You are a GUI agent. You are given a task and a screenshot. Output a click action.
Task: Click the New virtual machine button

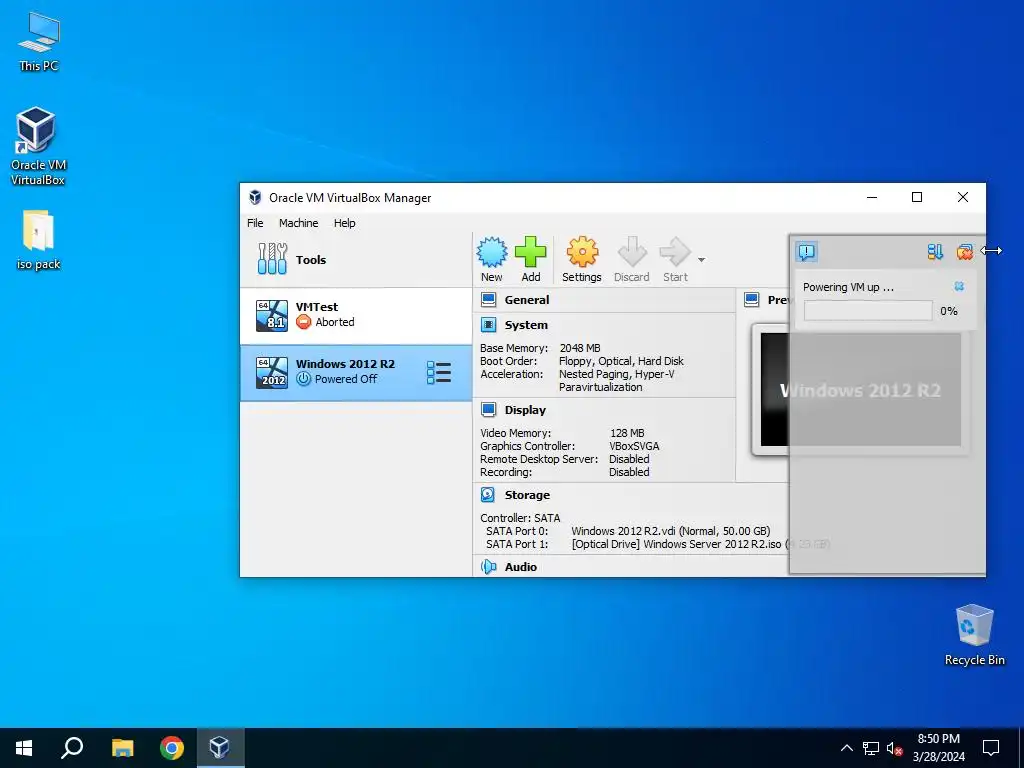click(x=491, y=259)
